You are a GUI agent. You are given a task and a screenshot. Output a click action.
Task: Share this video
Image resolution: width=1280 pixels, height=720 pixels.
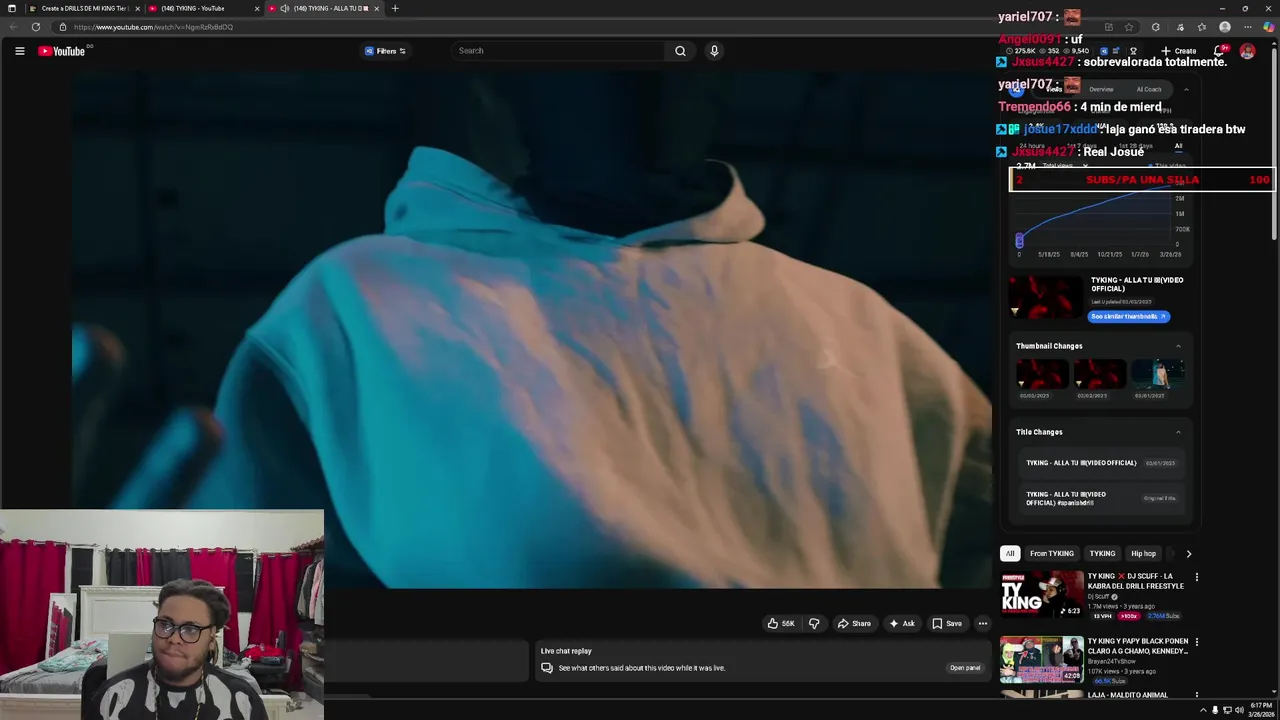(x=854, y=624)
